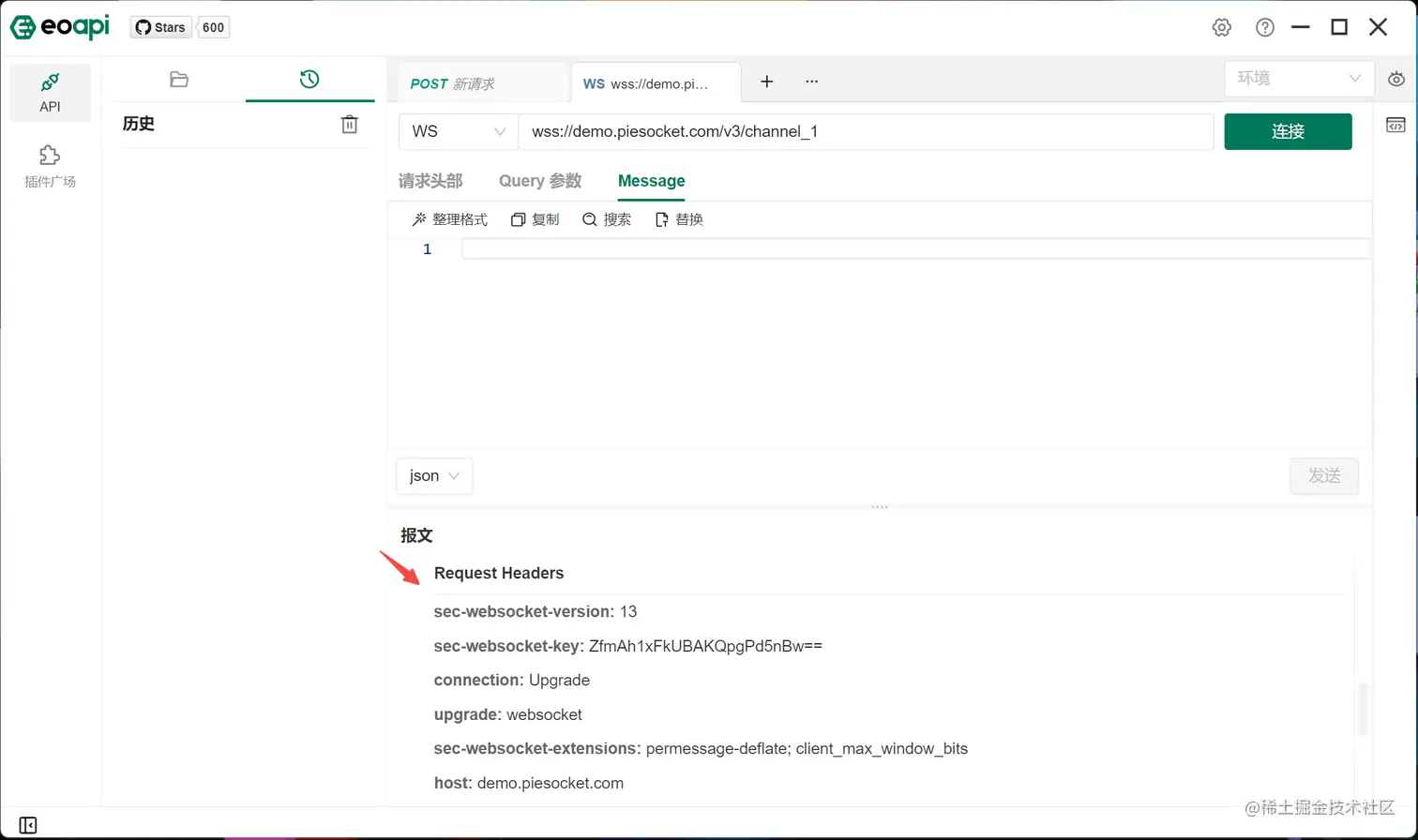Image resolution: width=1418 pixels, height=840 pixels.
Task: Click the sec-websocket-extensions header row
Action: (701, 748)
